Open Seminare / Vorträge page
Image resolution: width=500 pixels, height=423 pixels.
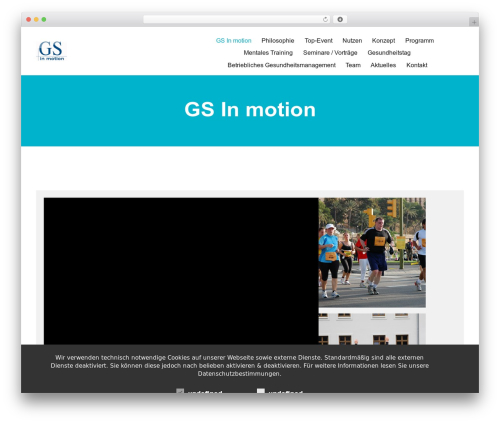[x=330, y=53]
